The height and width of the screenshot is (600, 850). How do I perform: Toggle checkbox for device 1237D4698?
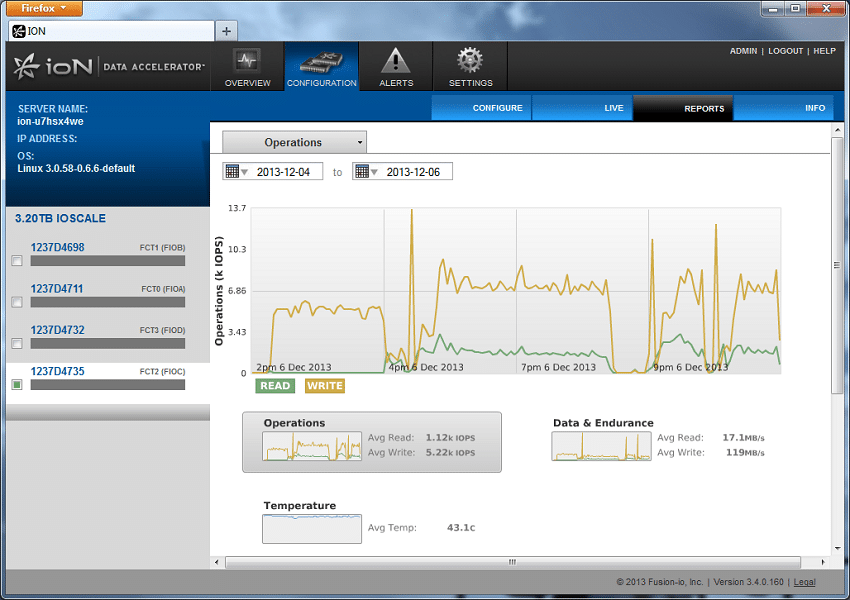[x=17, y=261]
